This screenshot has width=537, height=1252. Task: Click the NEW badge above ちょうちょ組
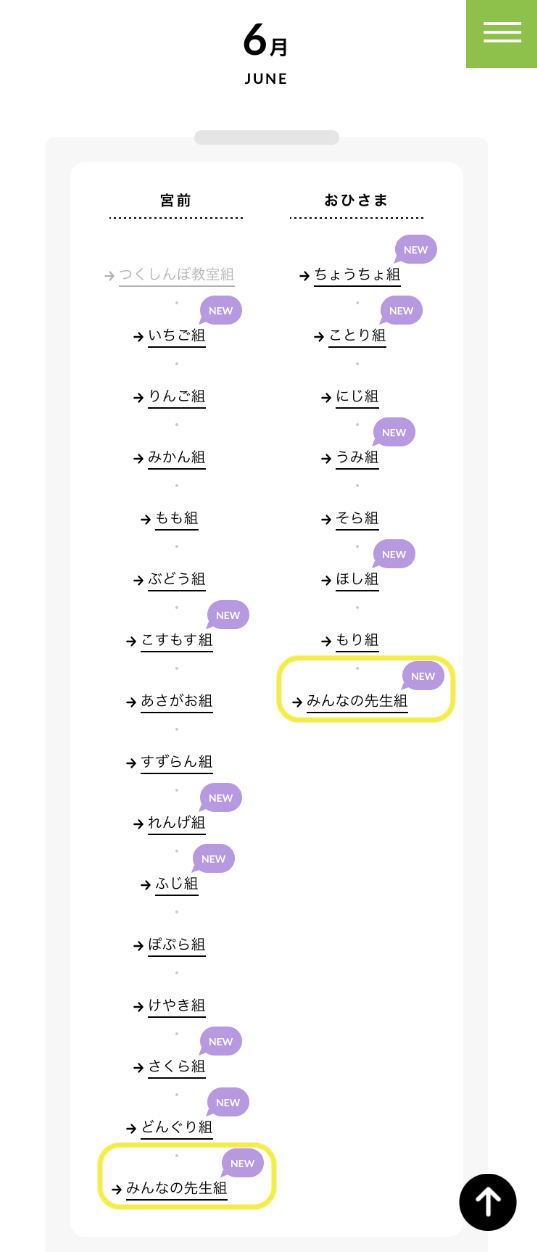pos(415,250)
